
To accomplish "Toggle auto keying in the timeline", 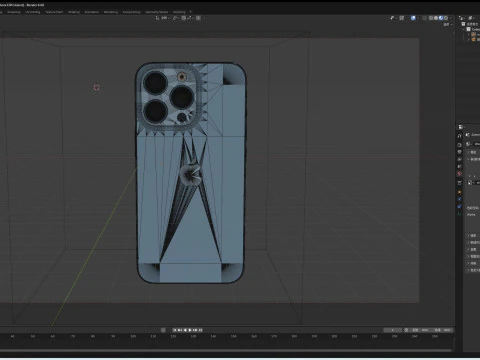I will [163, 330].
